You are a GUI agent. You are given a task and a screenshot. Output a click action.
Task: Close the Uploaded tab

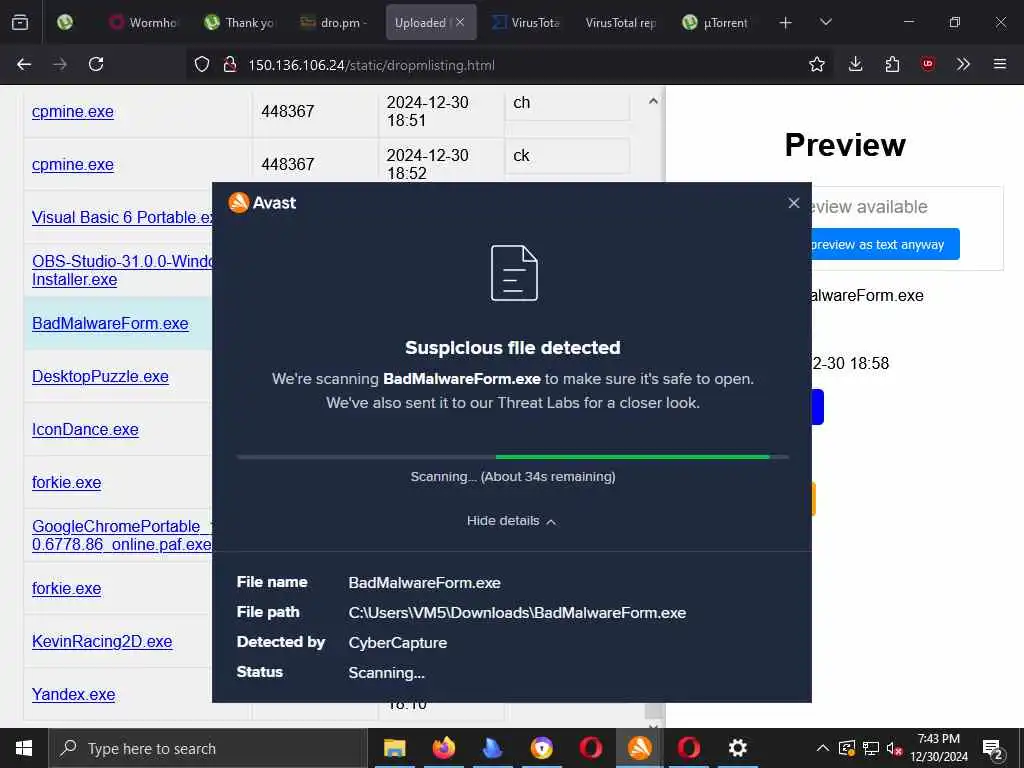pyautogui.click(x=460, y=22)
